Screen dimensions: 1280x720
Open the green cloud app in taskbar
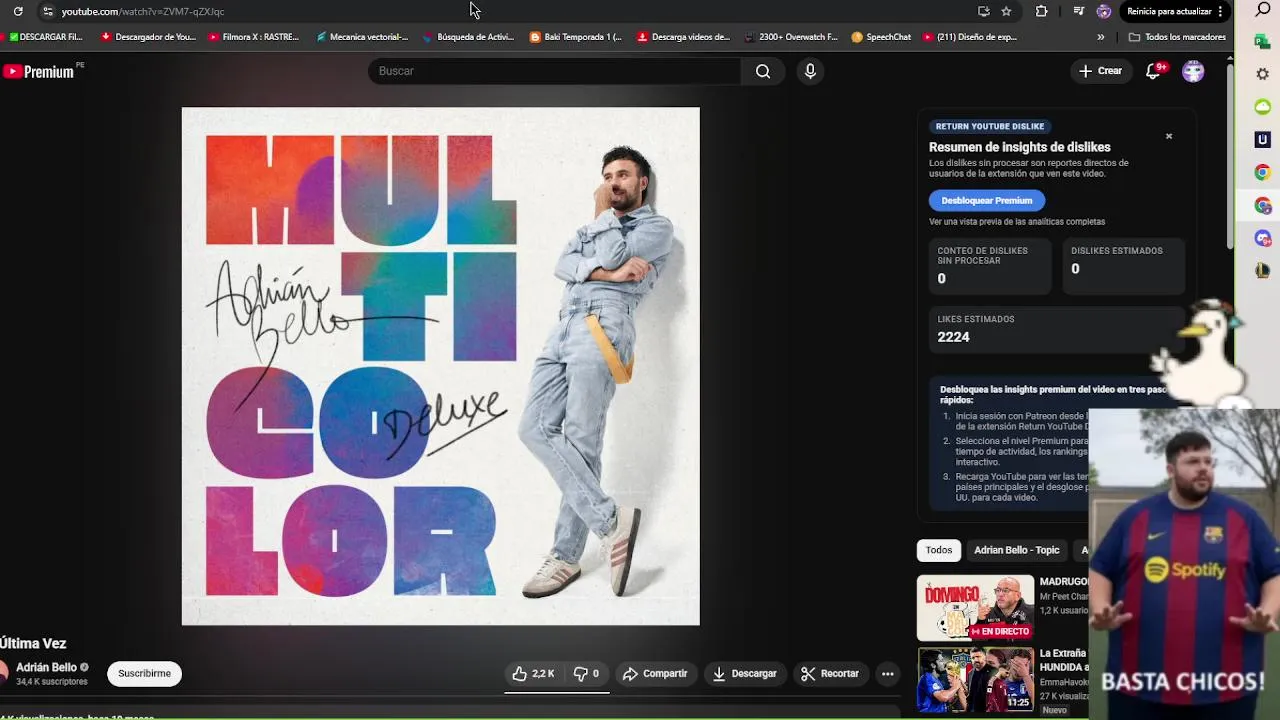[x=1263, y=107]
